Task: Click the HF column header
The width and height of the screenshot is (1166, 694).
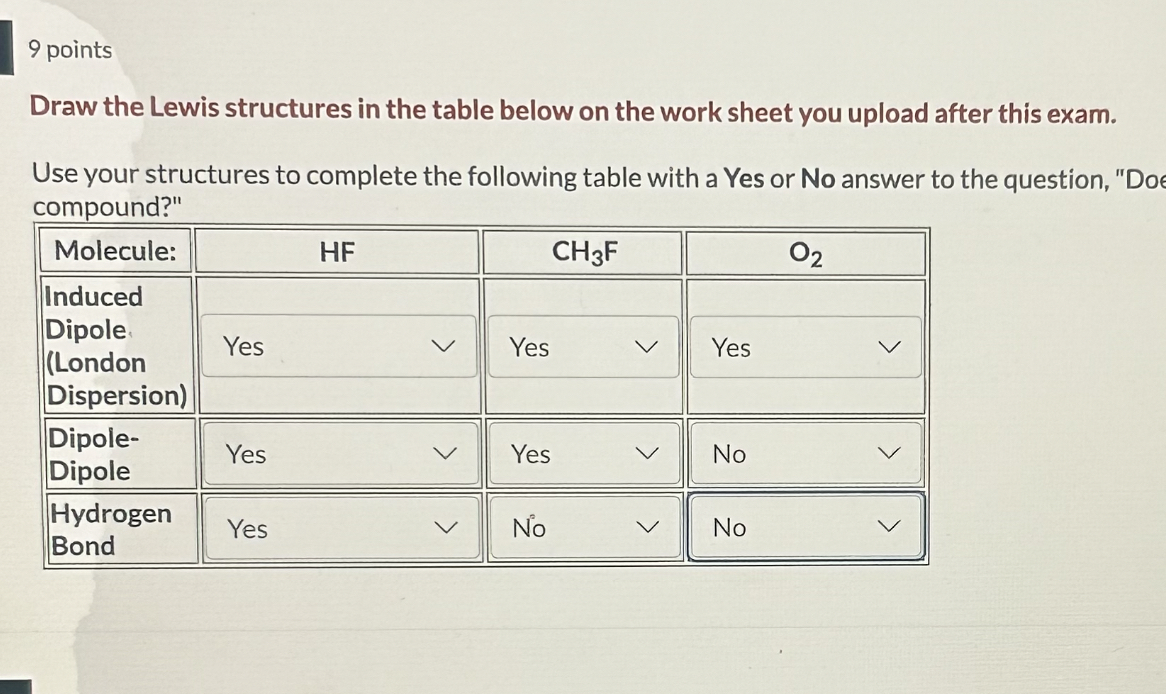Action: pos(337,252)
